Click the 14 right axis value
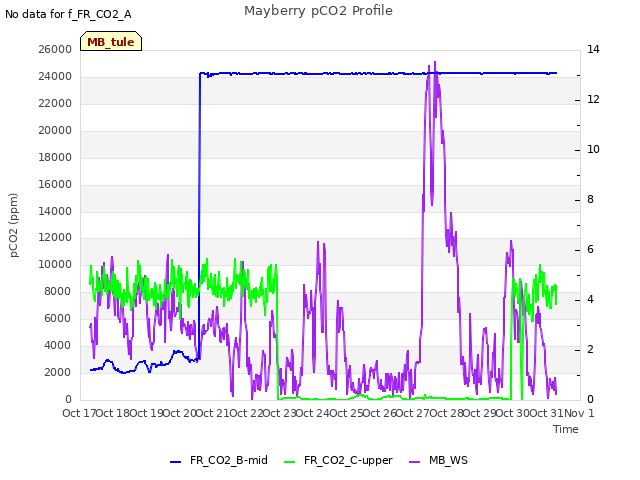The width and height of the screenshot is (640, 480). point(593,49)
